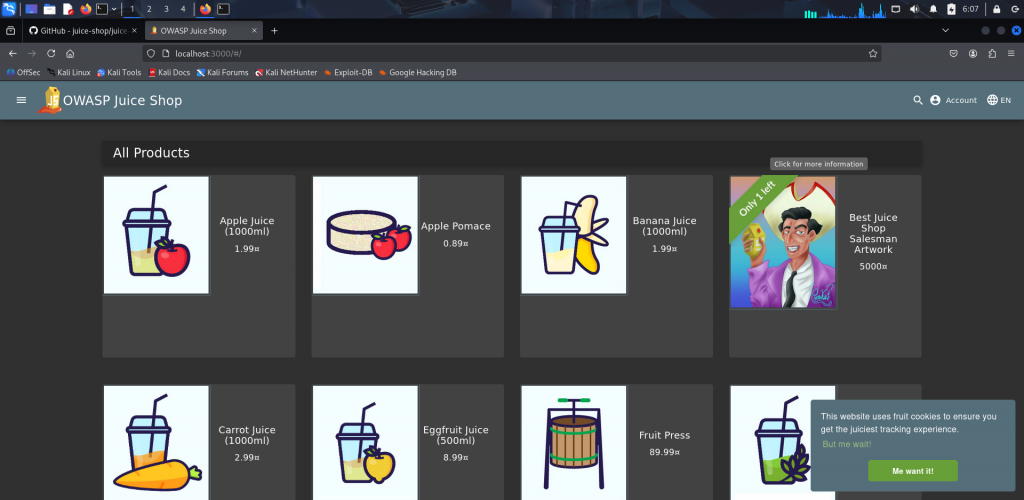This screenshot has height=500, width=1024.
Task: Open the Apple Pomace product image
Action: 365,235
